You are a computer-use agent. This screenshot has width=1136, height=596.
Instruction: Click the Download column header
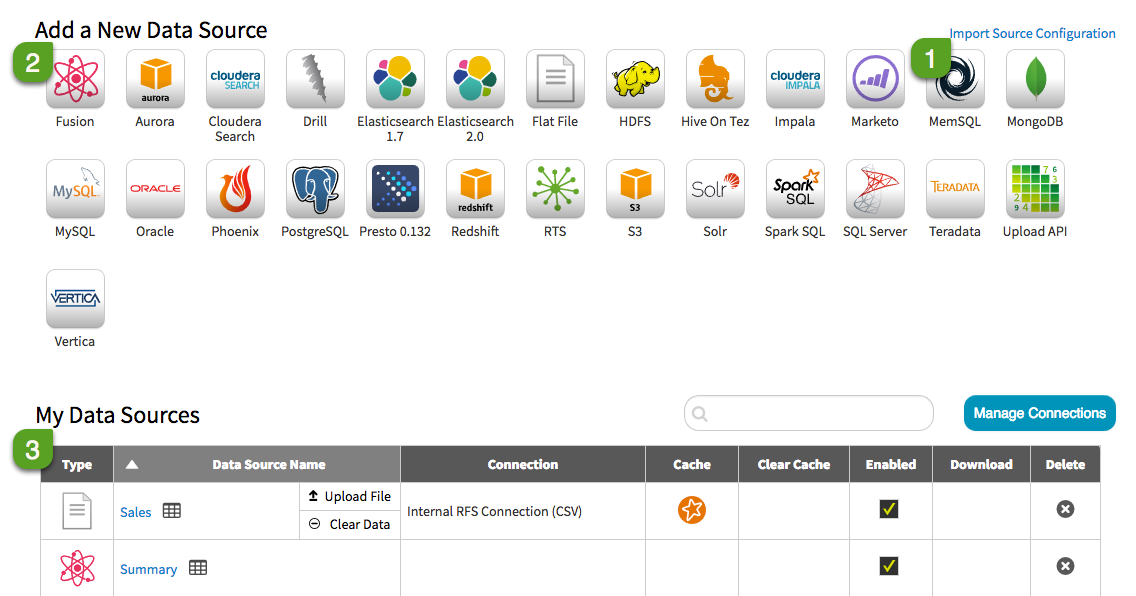(x=982, y=464)
